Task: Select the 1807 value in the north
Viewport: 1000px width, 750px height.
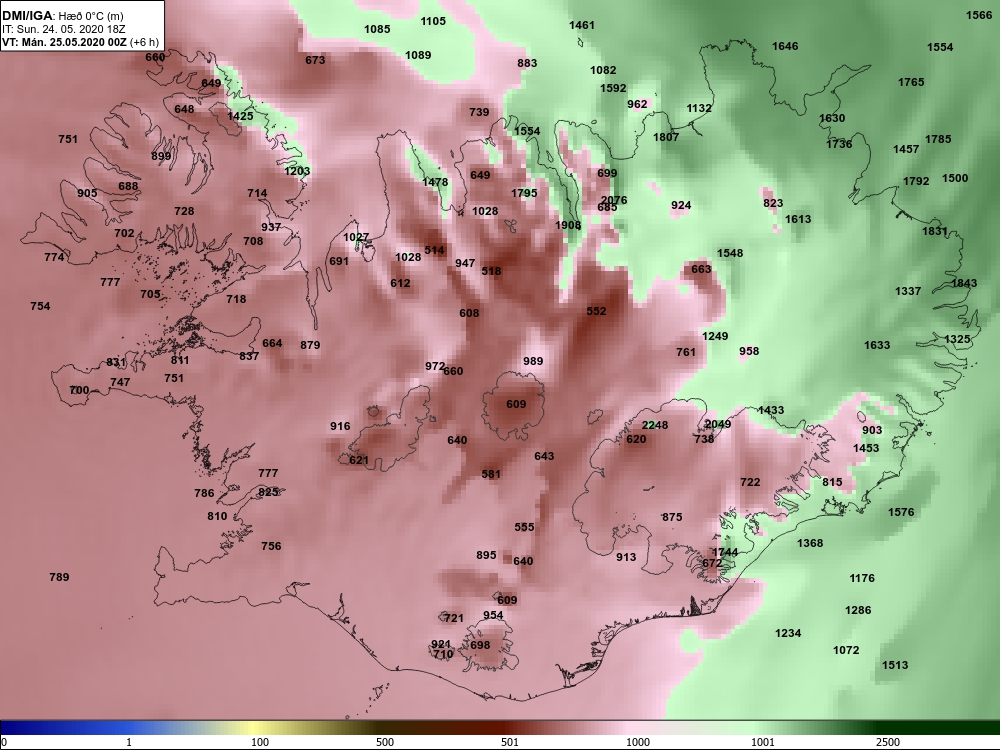Action: (666, 136)
